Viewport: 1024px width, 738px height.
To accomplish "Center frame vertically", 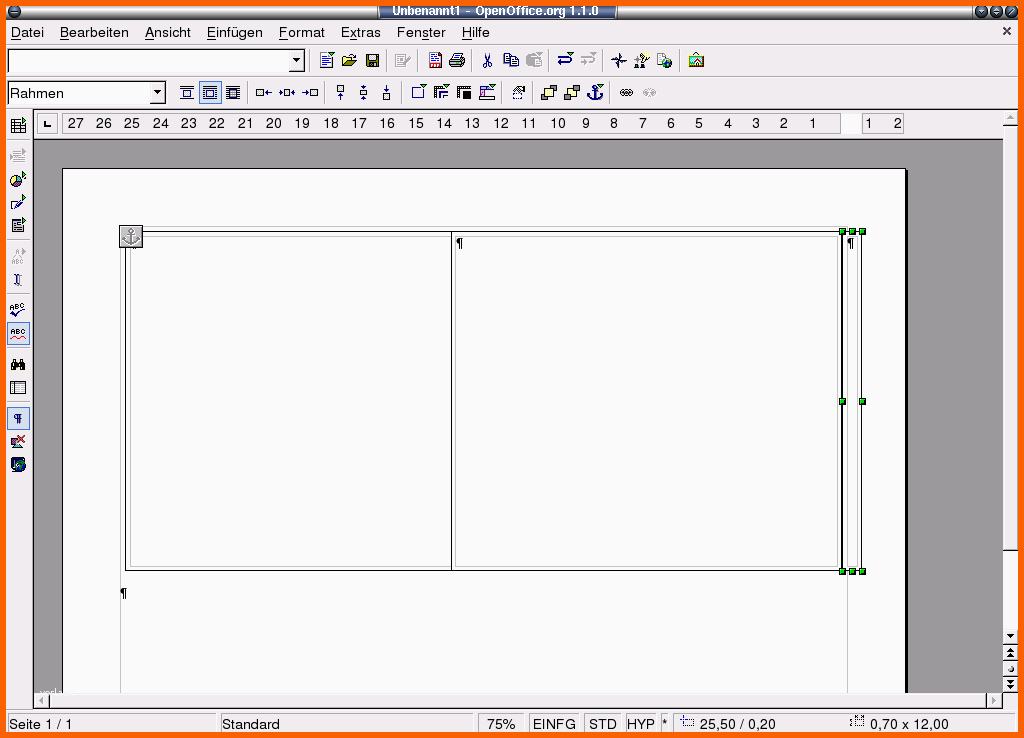I will point(363,93).
